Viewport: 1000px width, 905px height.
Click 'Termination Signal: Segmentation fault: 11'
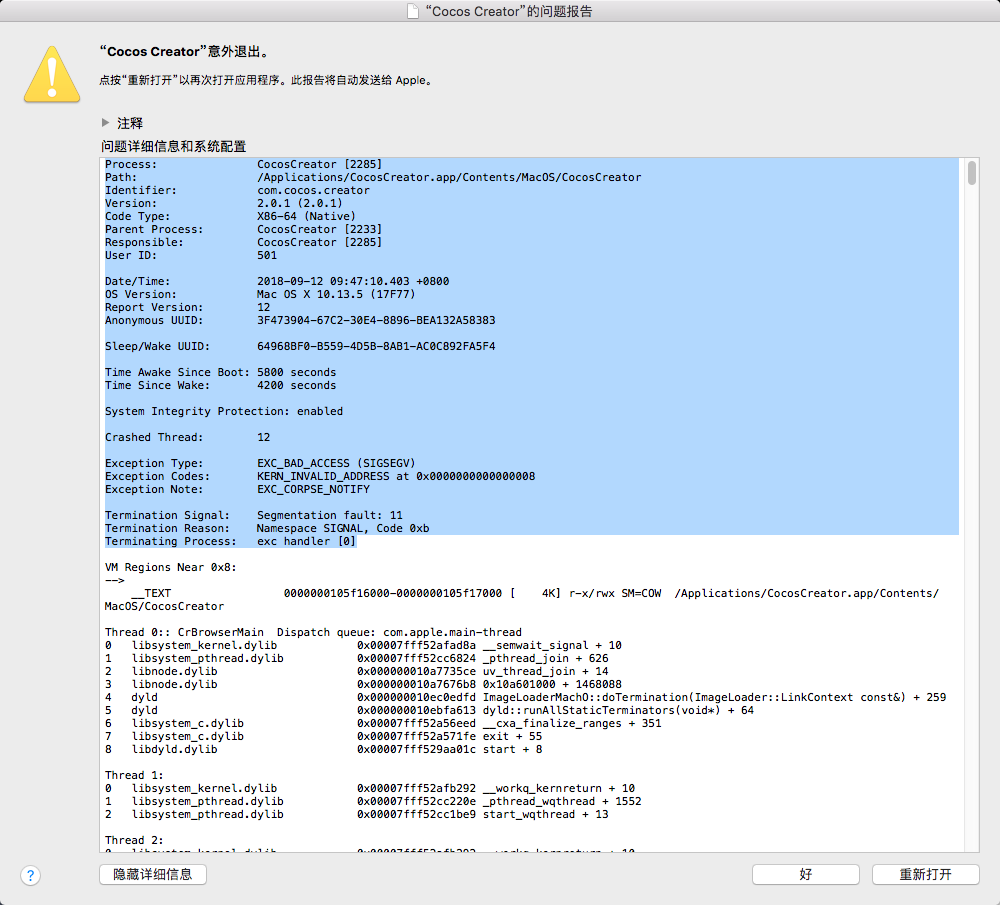tap(254, 515)
